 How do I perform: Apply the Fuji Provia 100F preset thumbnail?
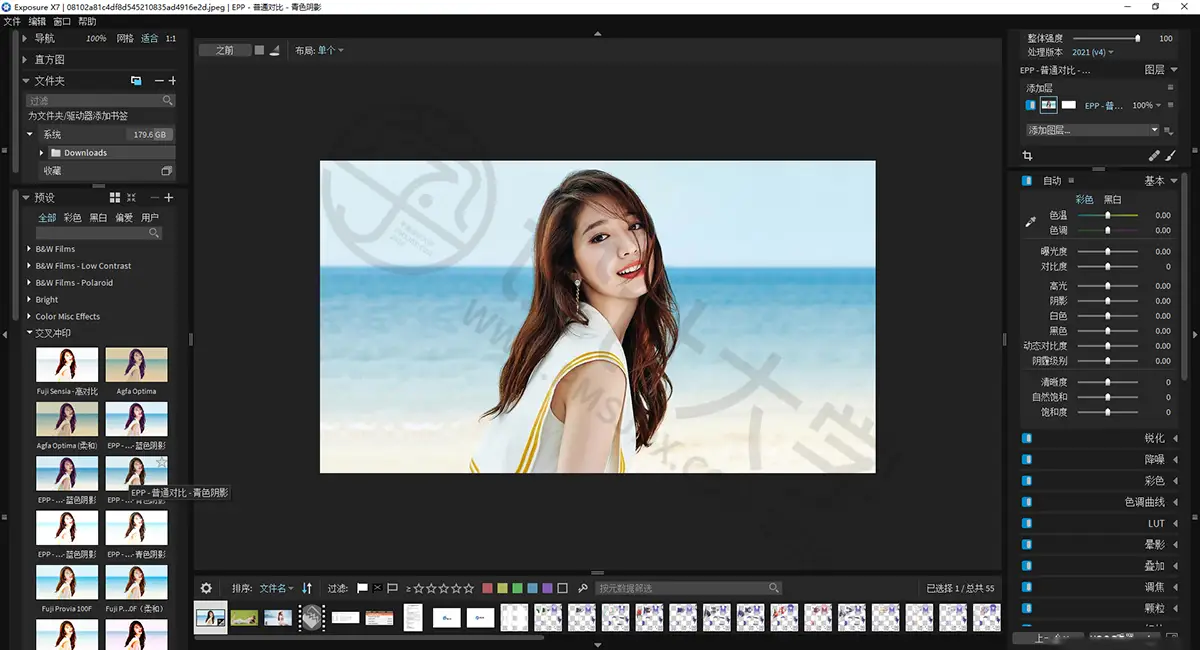(x=67, y=583)
